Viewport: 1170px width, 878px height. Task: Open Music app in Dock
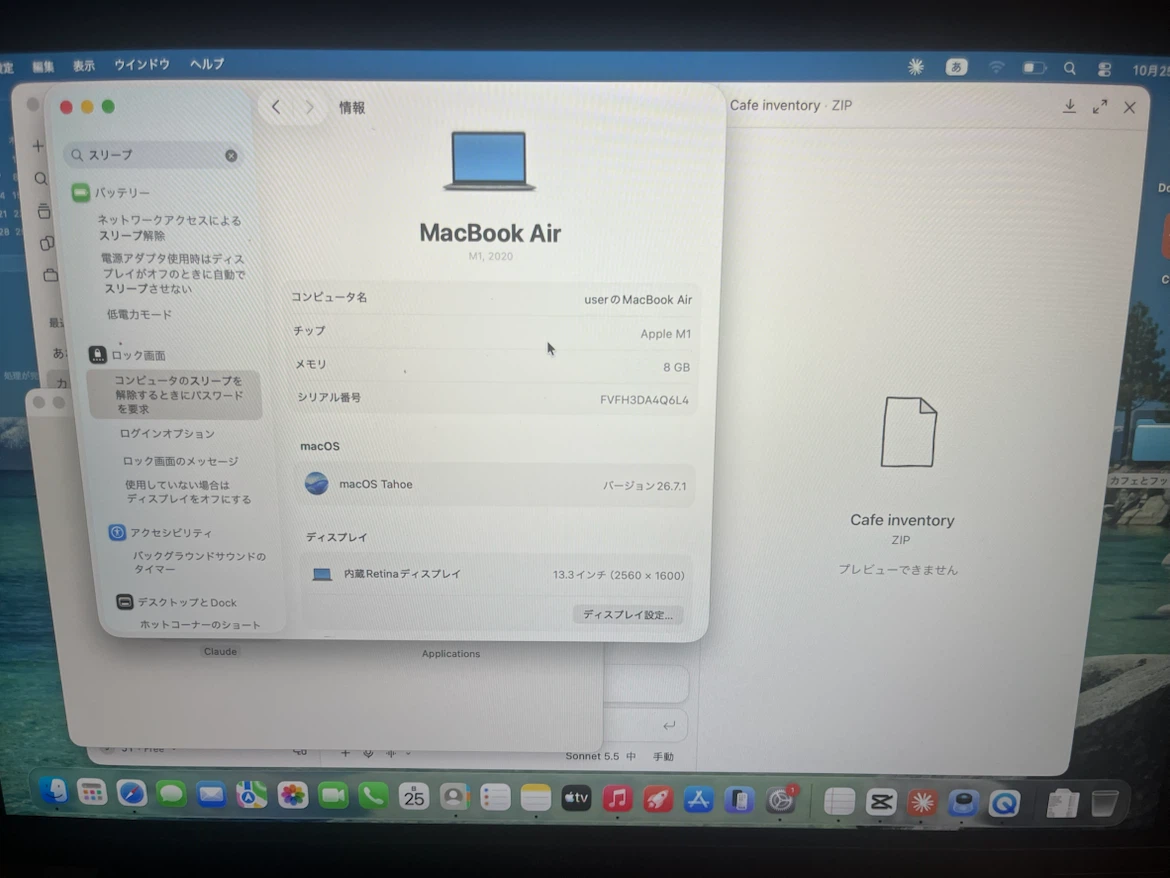617,799
